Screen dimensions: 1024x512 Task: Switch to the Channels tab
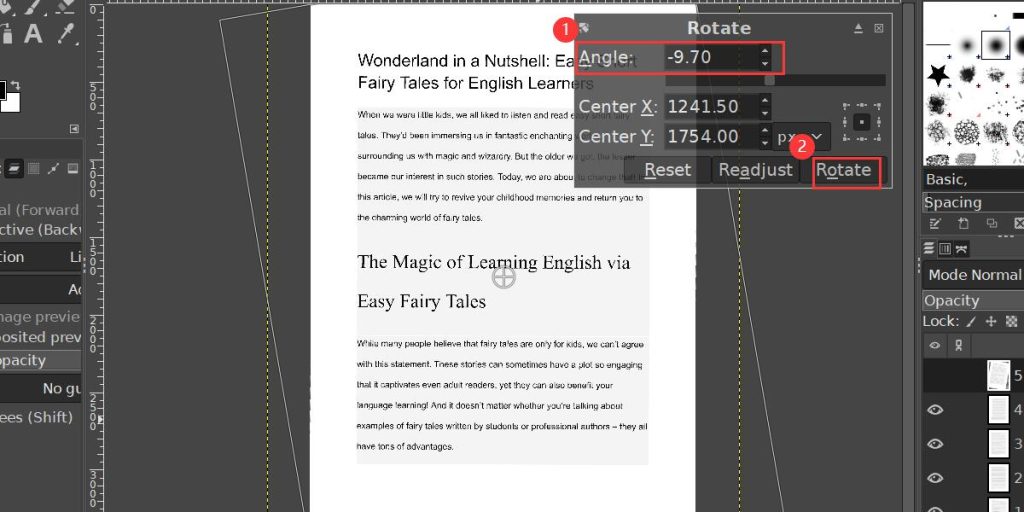click(945, 249)
